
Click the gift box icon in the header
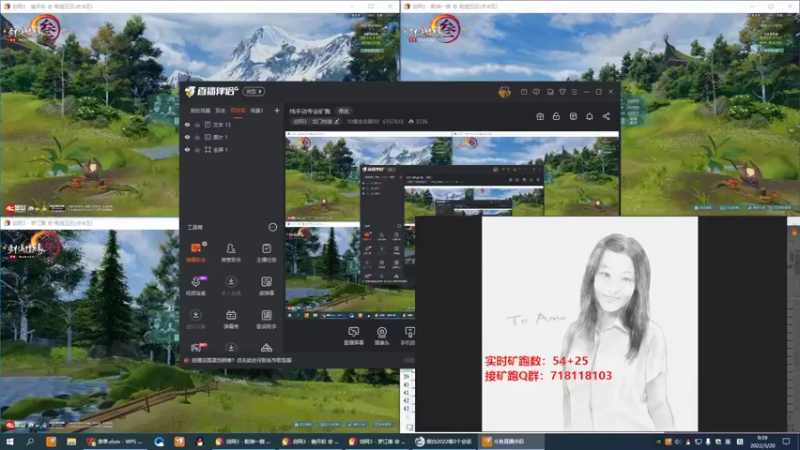tap(540, 116)
